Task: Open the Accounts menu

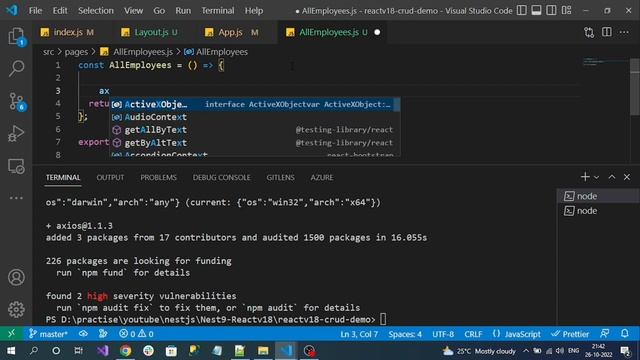Action: [16, 277]
